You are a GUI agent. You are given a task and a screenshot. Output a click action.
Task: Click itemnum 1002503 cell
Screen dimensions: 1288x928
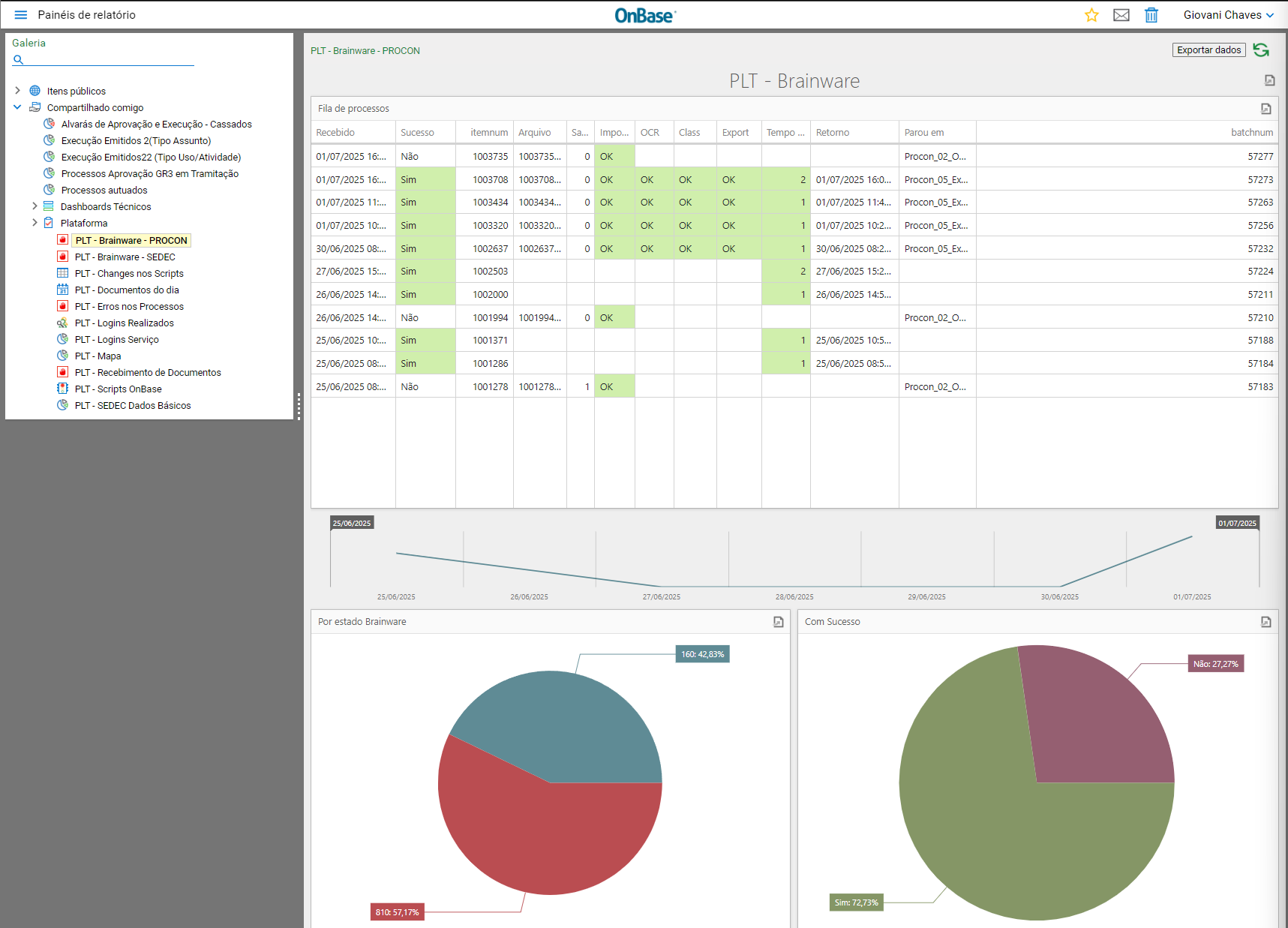point(485,272)
